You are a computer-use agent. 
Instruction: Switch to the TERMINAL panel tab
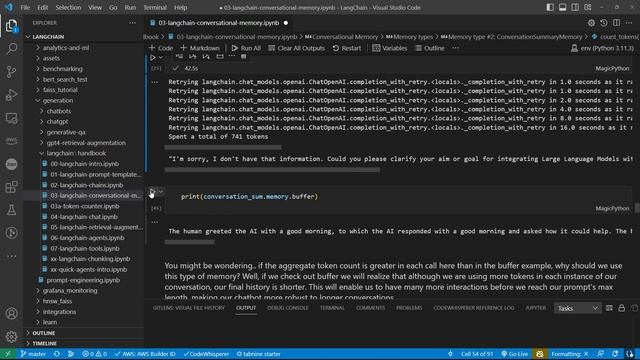click(x=332, y=308)
